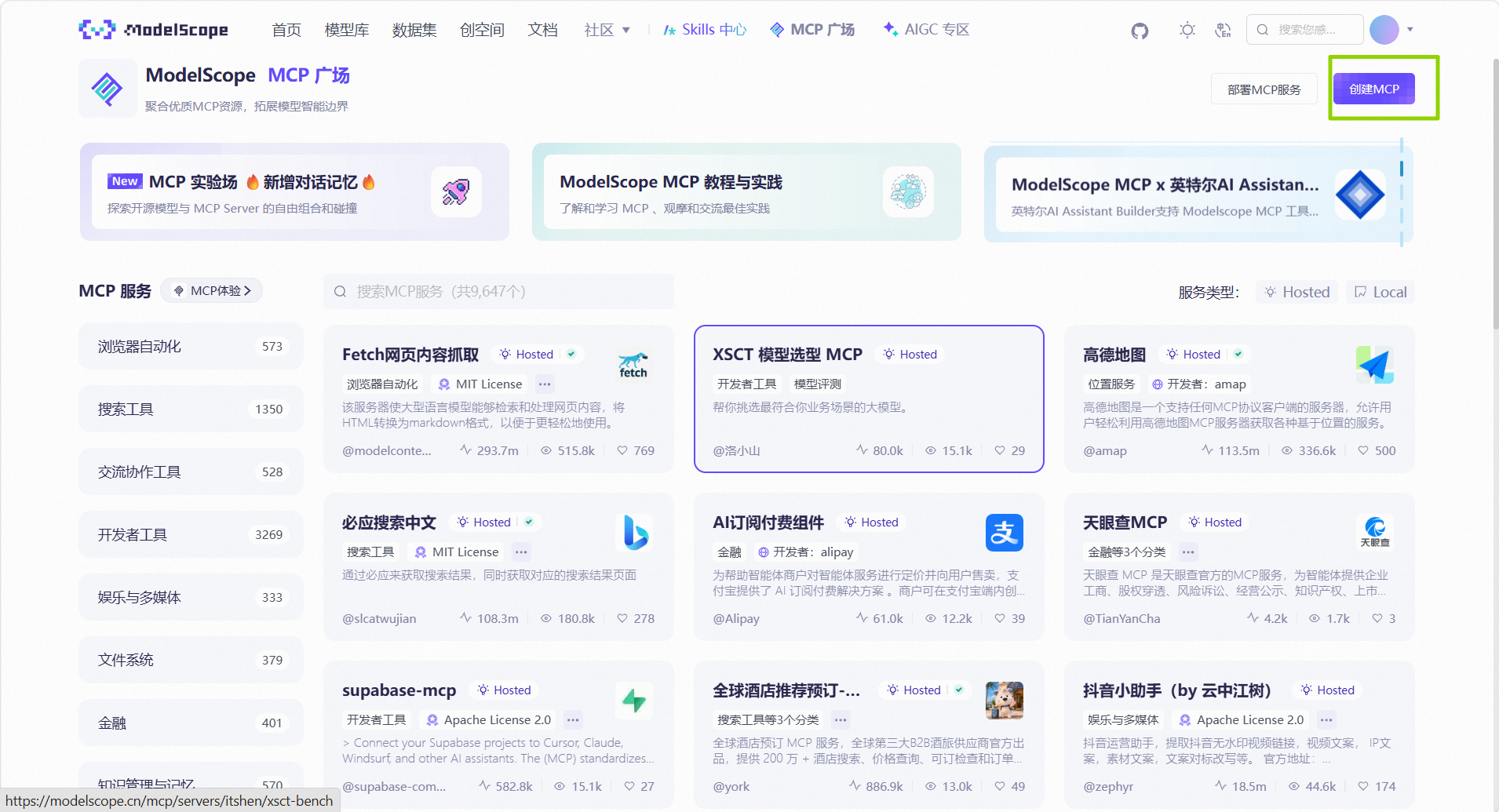Open the GitHub icon in header

tap(1140, 30)
